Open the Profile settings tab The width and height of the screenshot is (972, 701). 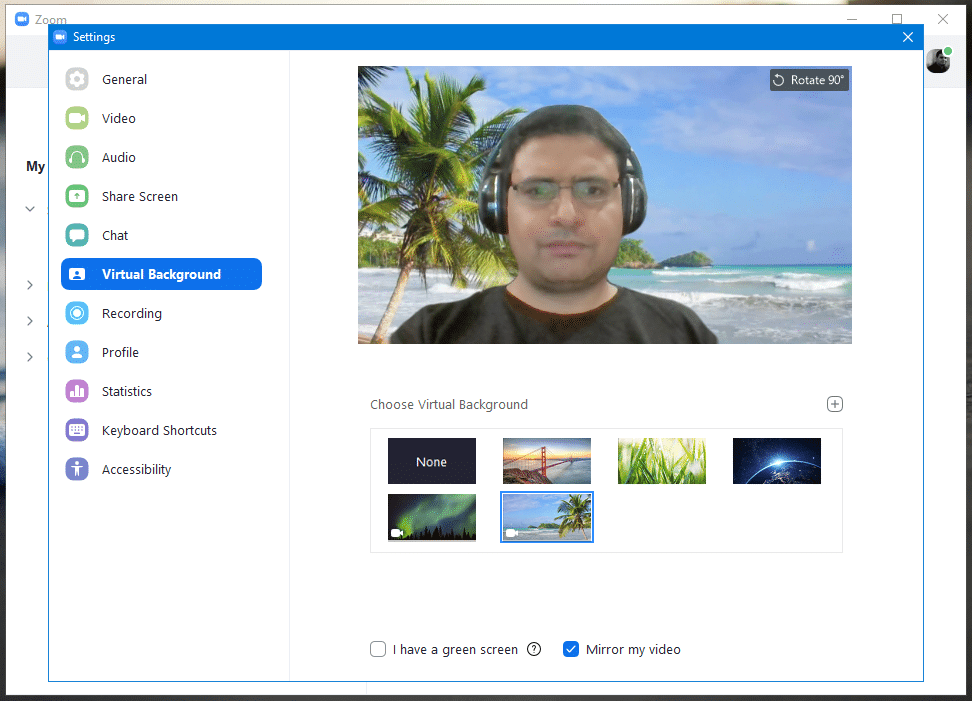(x=120, y=353)
